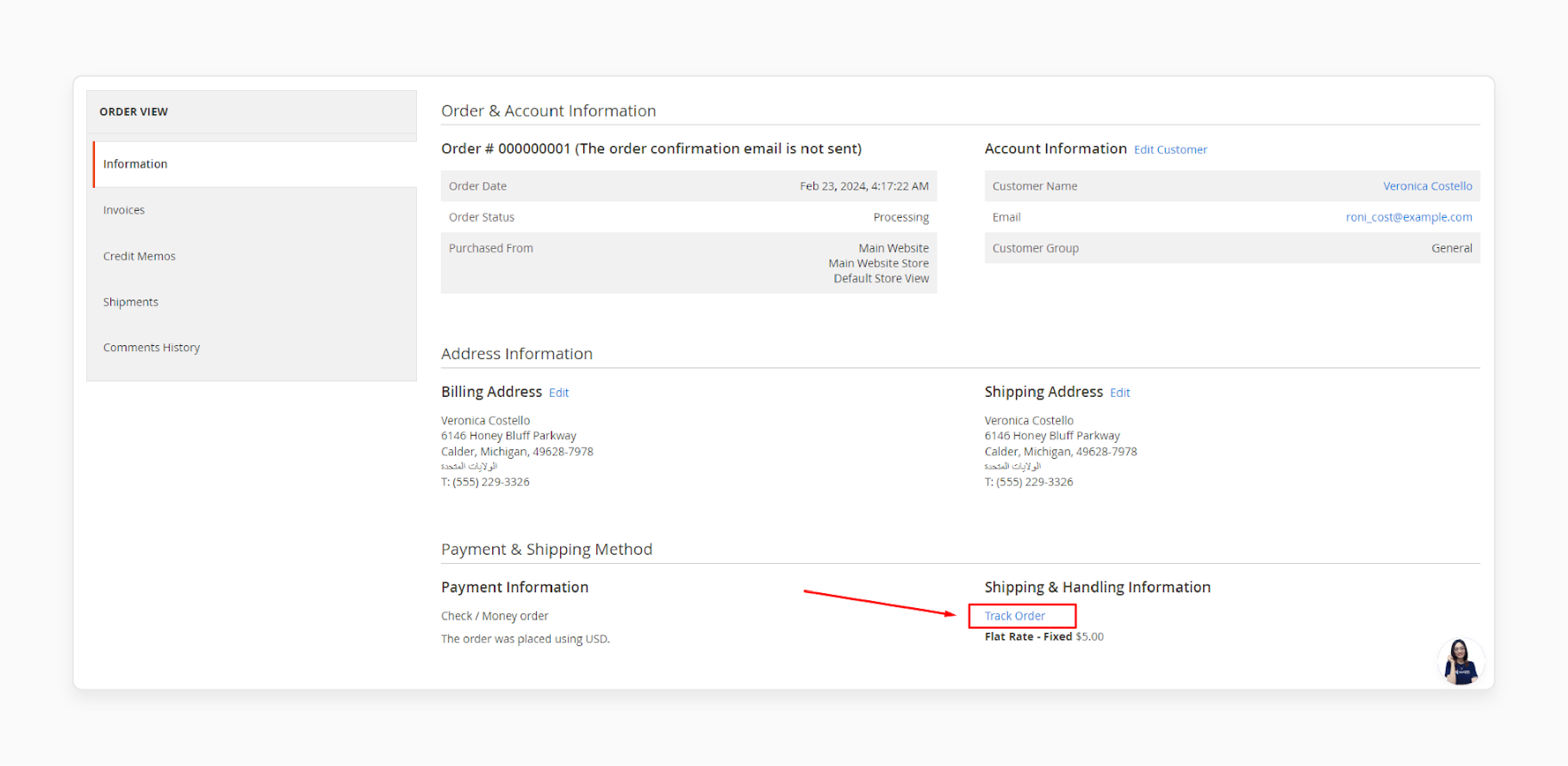Screen dimensions: 1568x766
Task: Open the Invoices tab
Action: (123, 210)
